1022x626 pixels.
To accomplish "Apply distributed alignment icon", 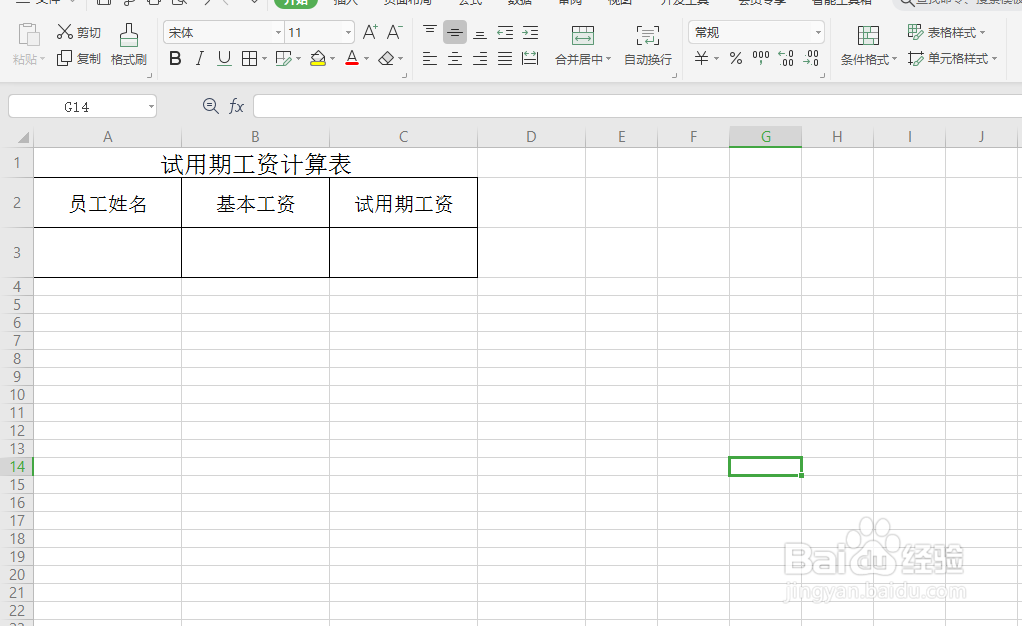I will [531, 59].
